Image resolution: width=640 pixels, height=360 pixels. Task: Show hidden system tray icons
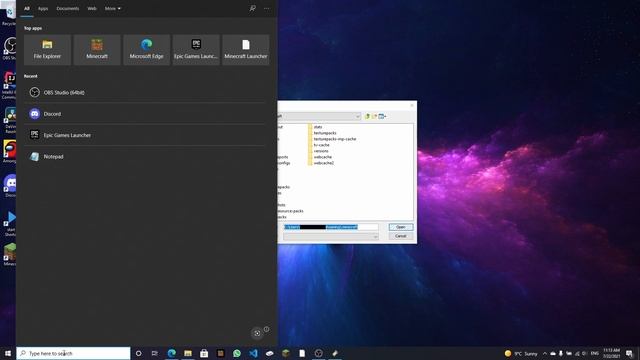pos(544,353)
